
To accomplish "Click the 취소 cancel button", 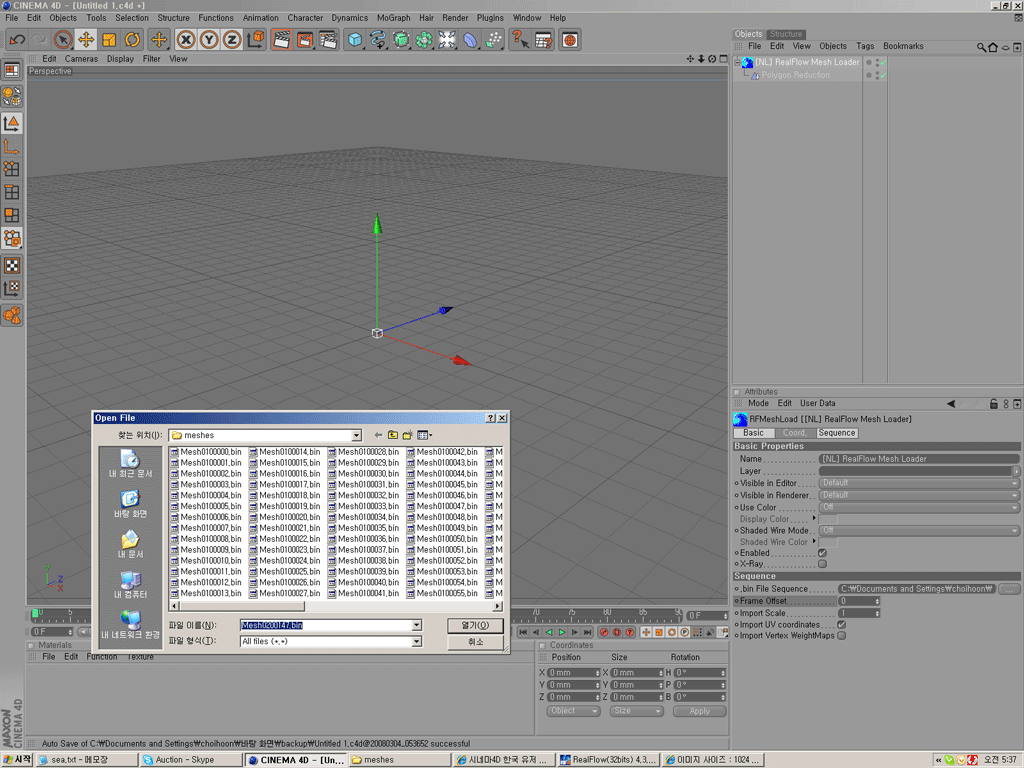I will (475, 642).
